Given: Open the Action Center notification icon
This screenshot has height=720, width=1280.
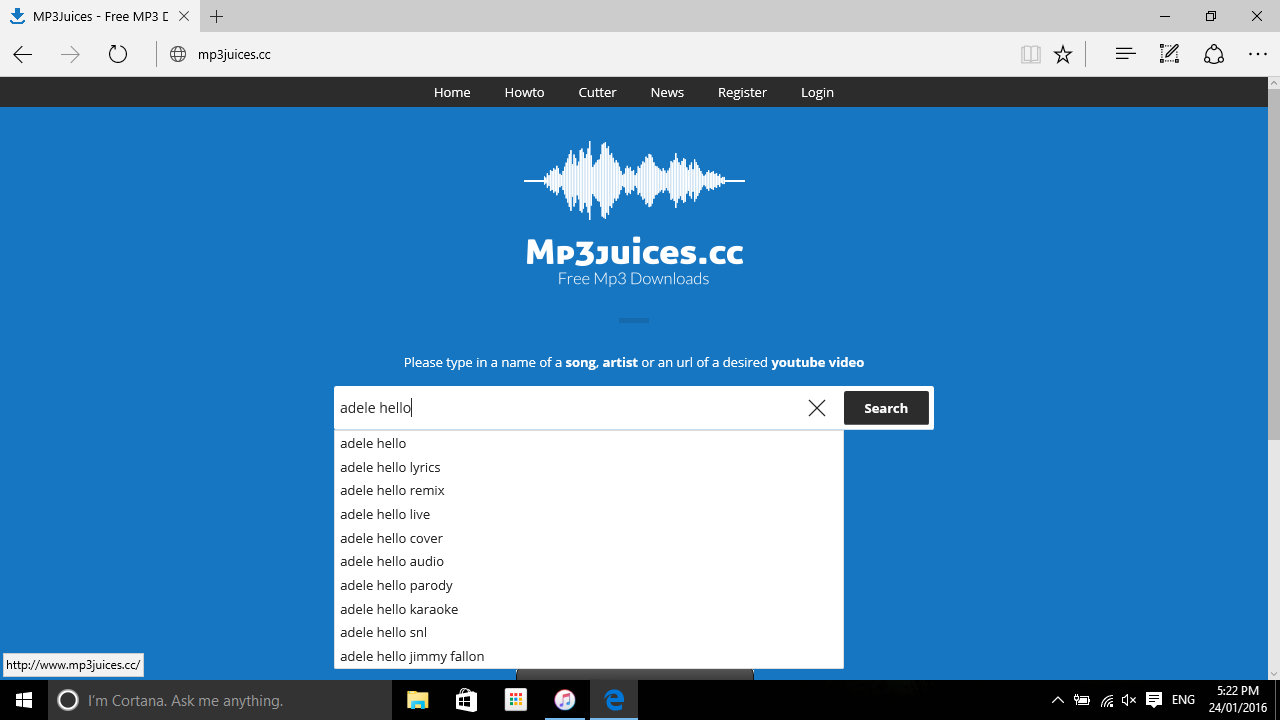Looking at the screenshot, I should tap(1154, 700).
